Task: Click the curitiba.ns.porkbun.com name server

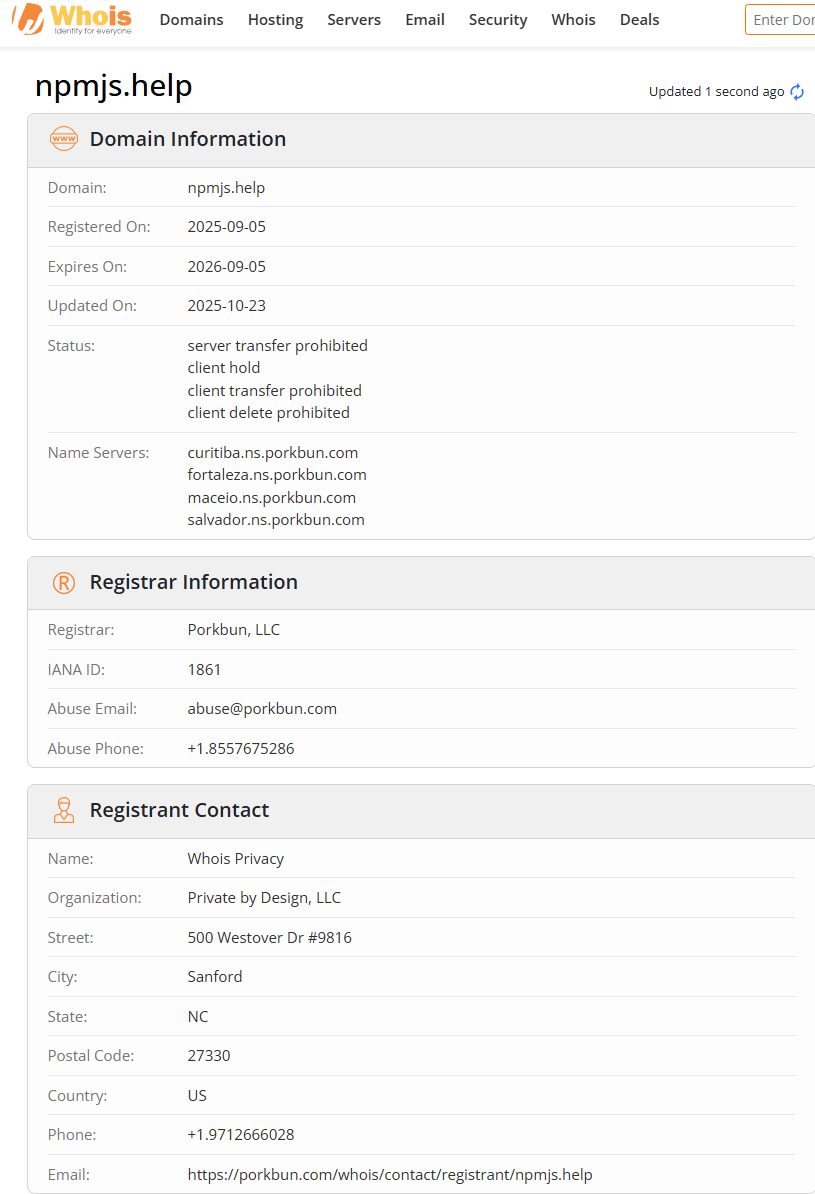Action: [x=273, y=452]
